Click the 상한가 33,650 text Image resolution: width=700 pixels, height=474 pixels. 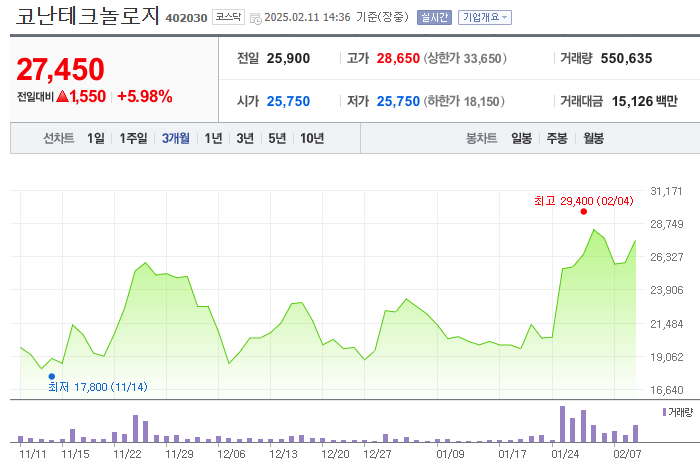click(465, 58)
